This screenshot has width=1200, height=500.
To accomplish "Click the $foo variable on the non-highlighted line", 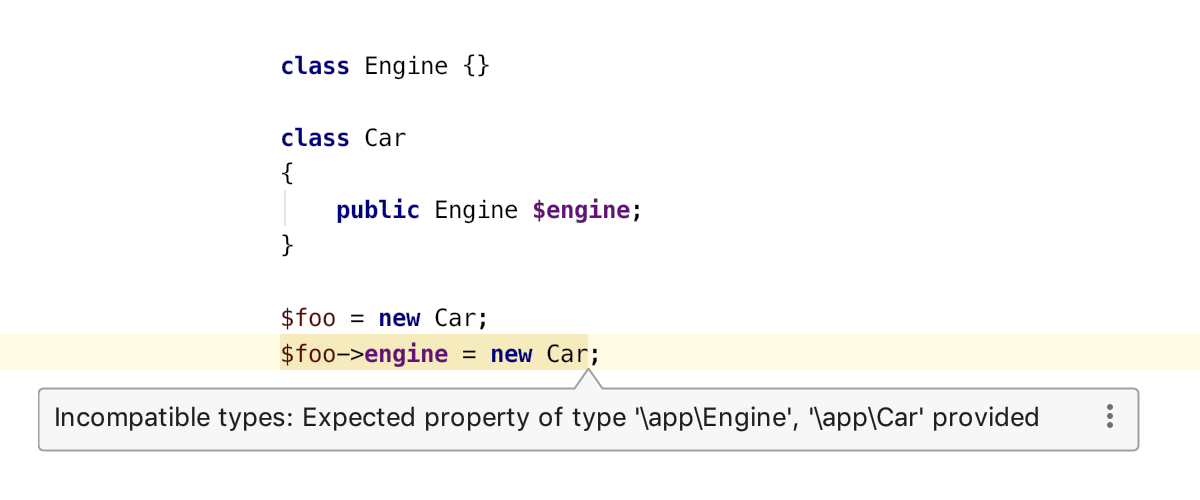I will 308,319.
